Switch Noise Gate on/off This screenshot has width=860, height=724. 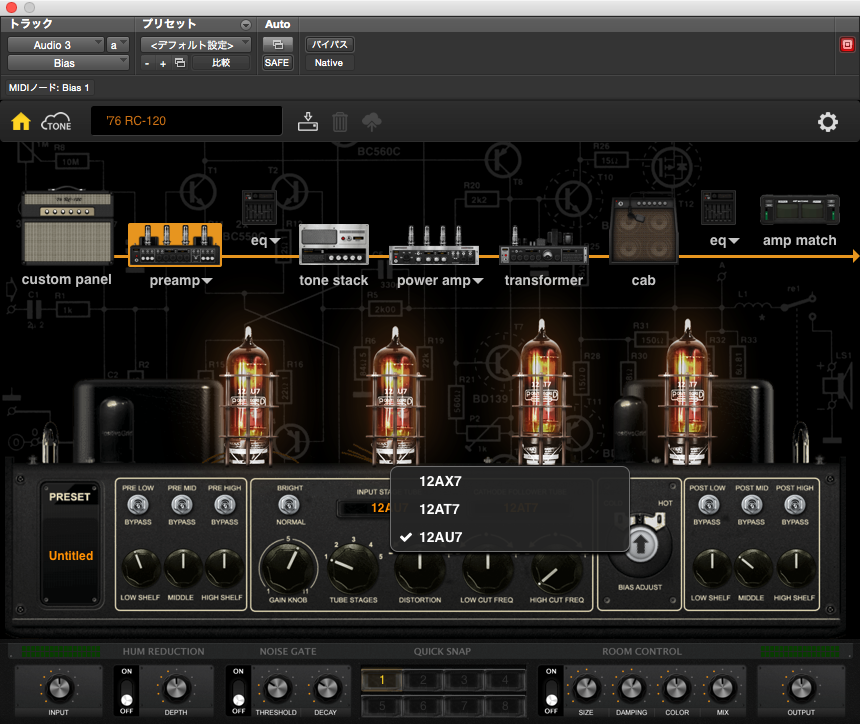click(239, 691)
